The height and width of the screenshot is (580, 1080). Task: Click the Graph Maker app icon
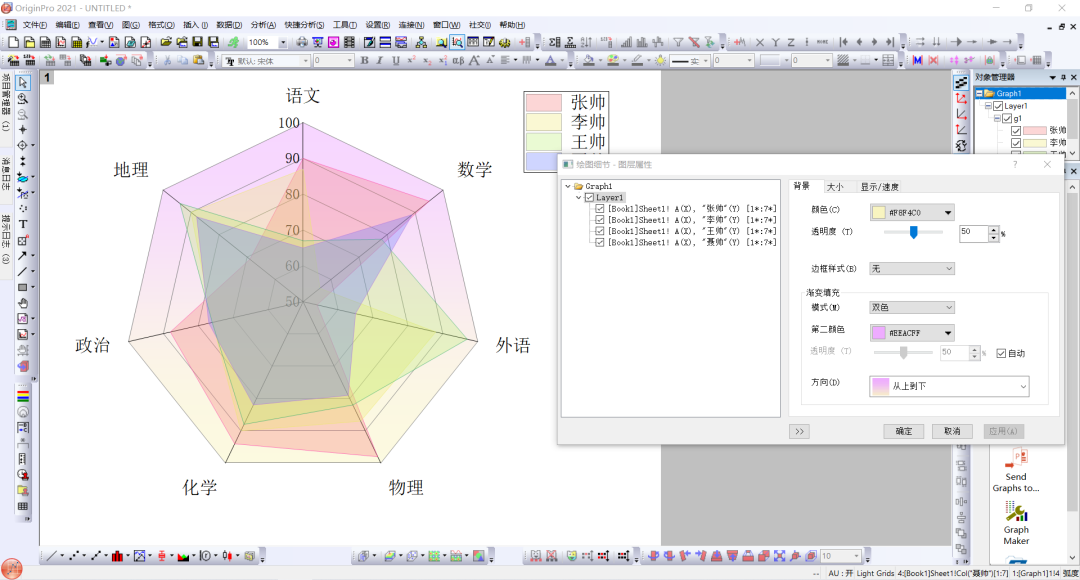pos(1016,523)
